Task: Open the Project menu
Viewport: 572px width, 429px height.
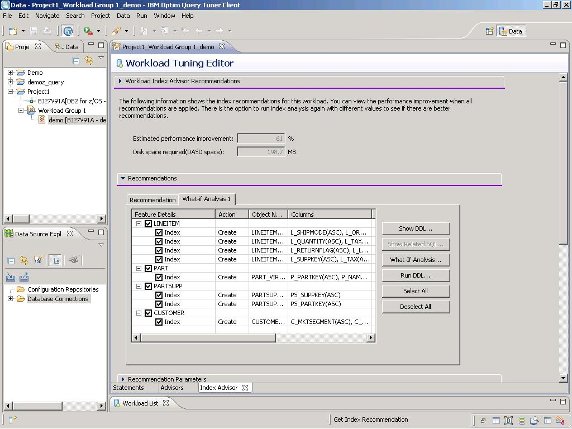Action: click(100, 16)
